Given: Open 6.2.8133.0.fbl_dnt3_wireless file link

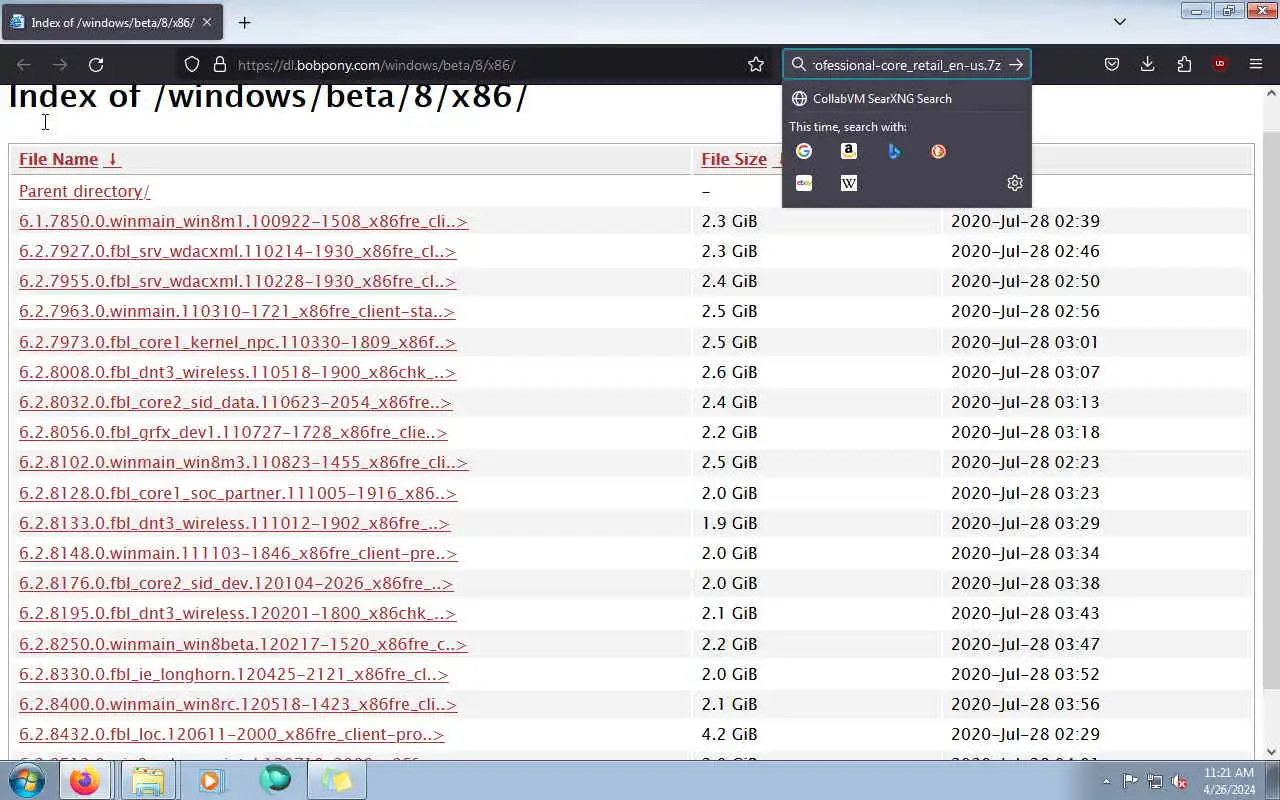Looking at the screenshot, I should (x=234, y=523).
